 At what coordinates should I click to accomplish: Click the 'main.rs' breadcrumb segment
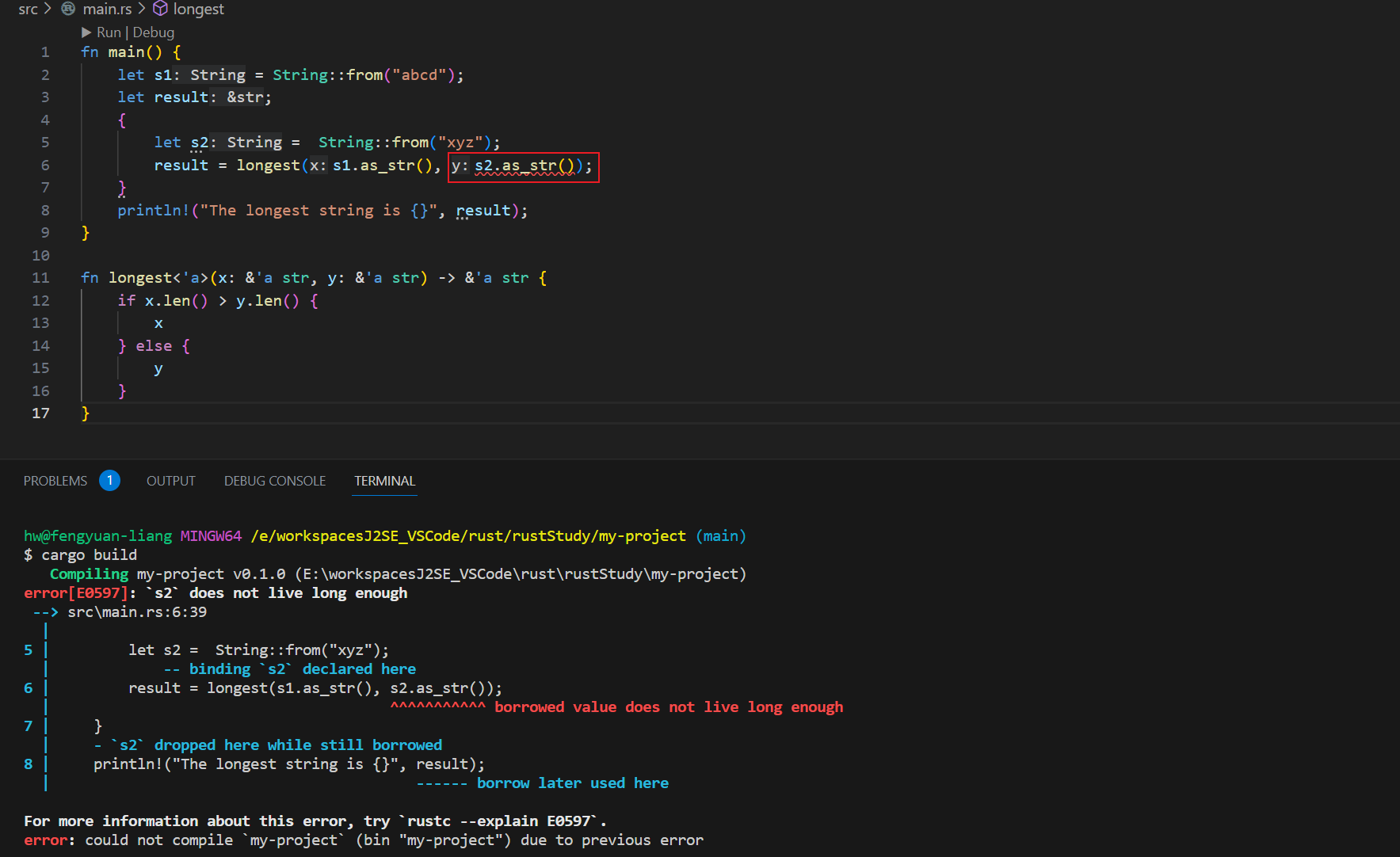point(107,9)
